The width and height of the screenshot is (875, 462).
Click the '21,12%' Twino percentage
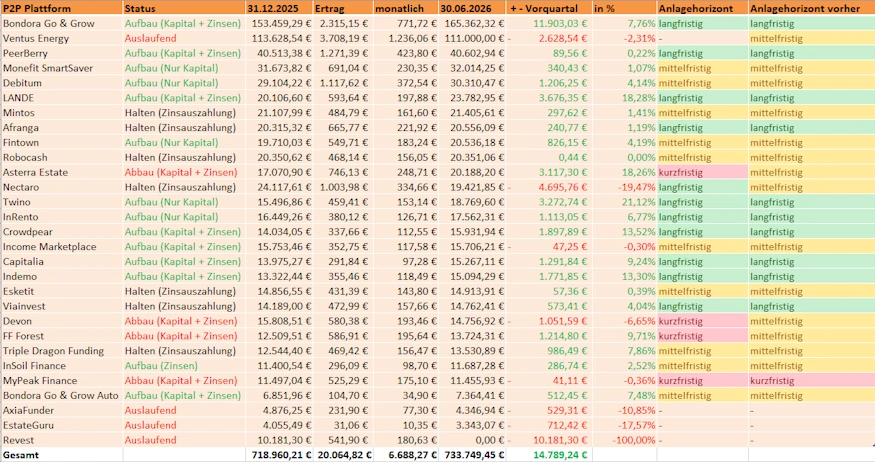click(x=624, y=202)
